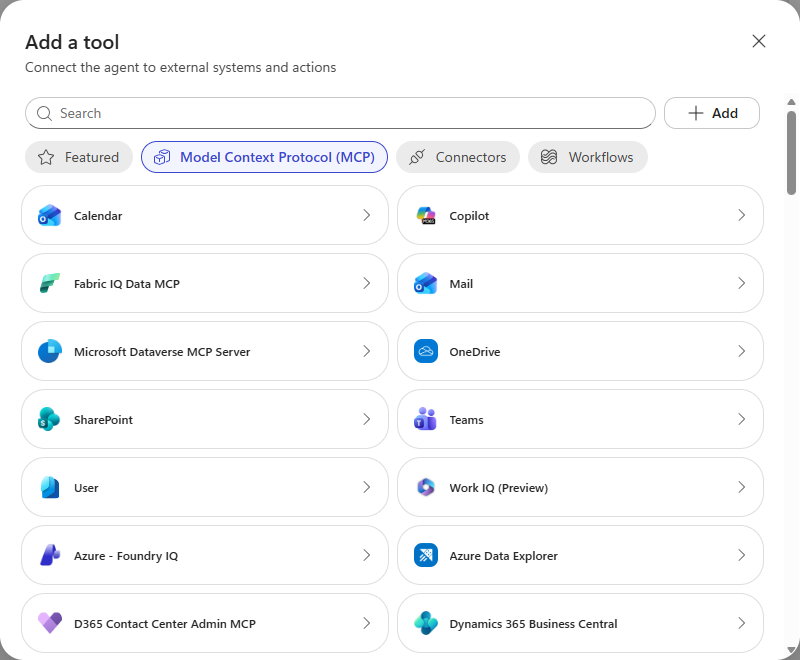Open the SharePoint row chevron
800x660 pixels.
click(366, 419)
